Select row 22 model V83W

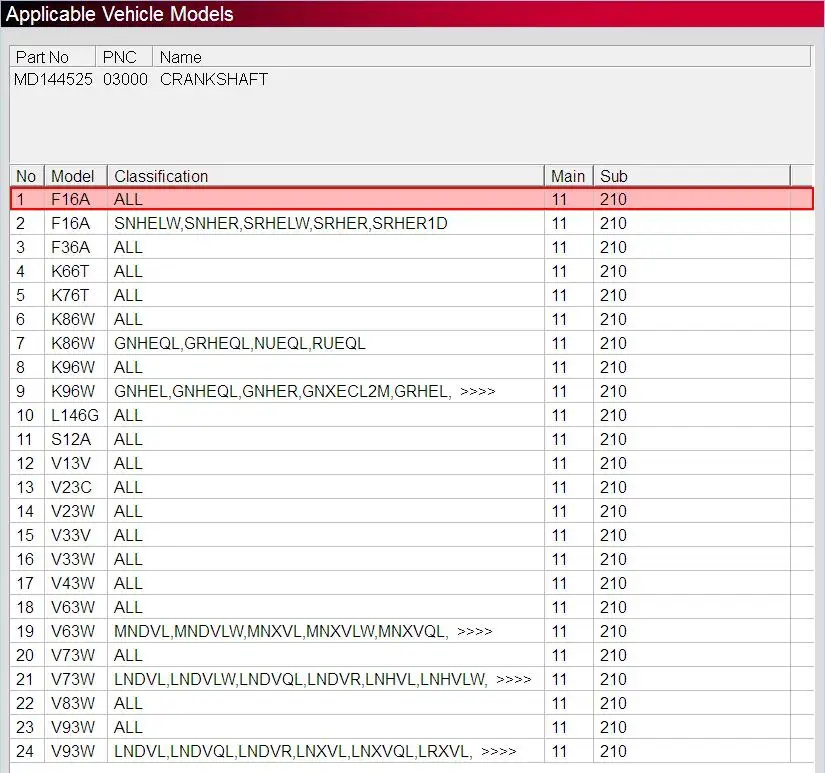click(73, 703)
